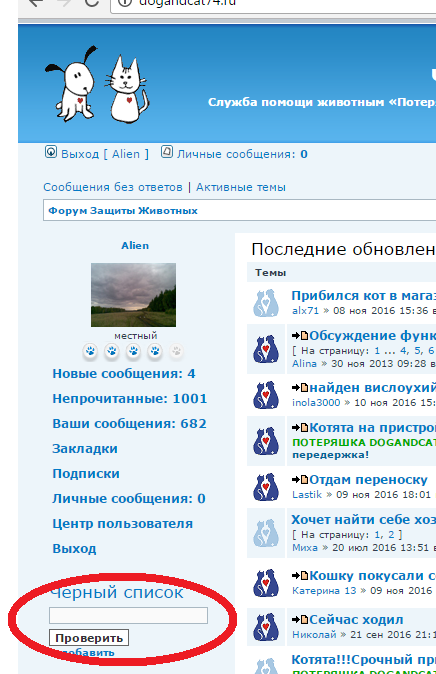Open topic найден вислоухий
Viewport: 436px width, 674px height.
[373, 388]
